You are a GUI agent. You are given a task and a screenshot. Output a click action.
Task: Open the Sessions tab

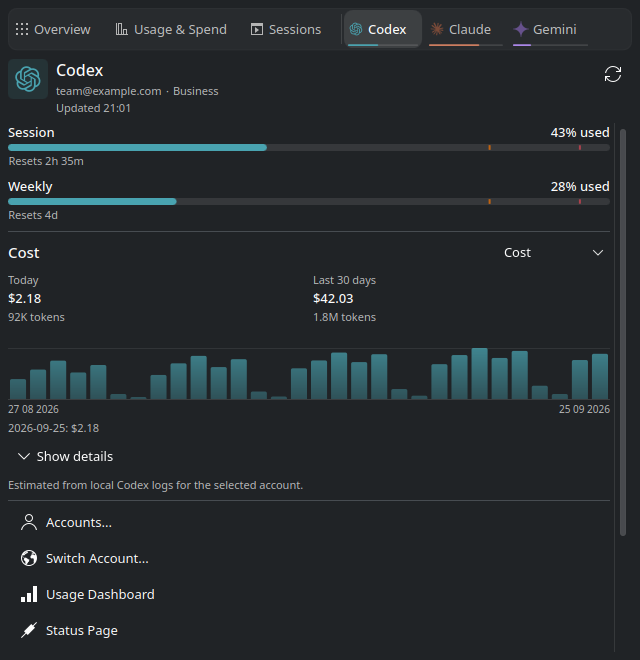[x=286, y=29]
